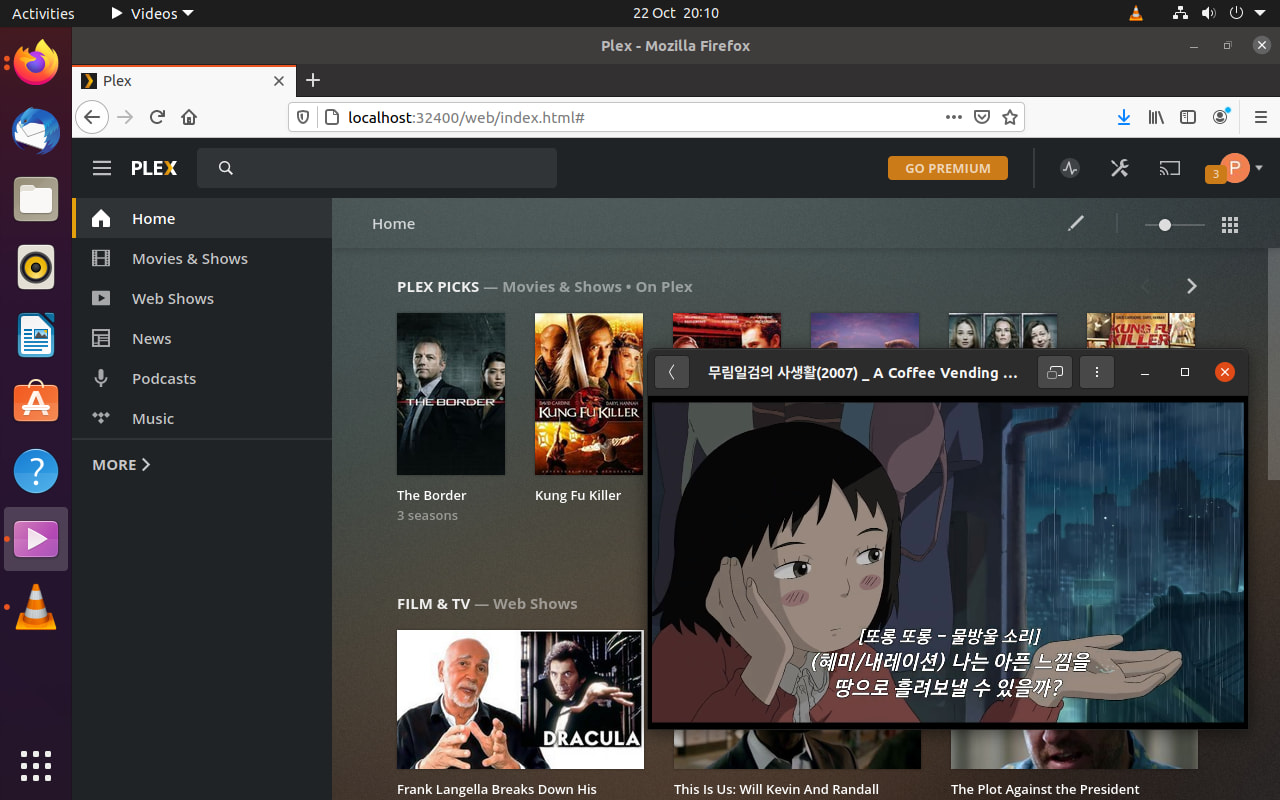Open Rhythmbox from the dock
Viewport: 1280px width, 800px height.
[x=36, y=267]
